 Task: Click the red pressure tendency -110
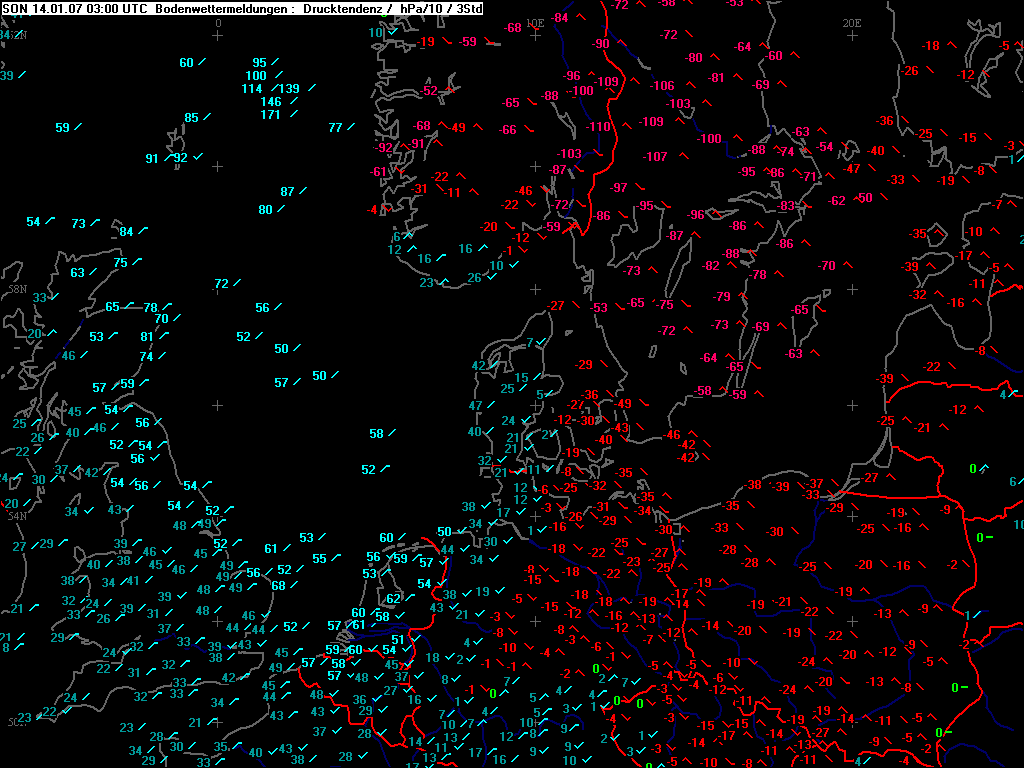[599, 127]
